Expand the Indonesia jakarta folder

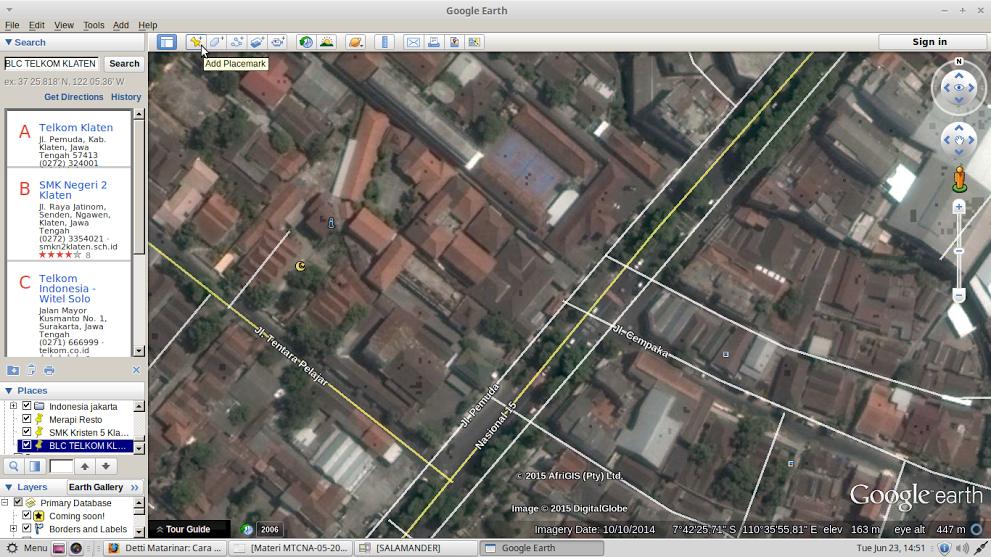coord(13,406)
